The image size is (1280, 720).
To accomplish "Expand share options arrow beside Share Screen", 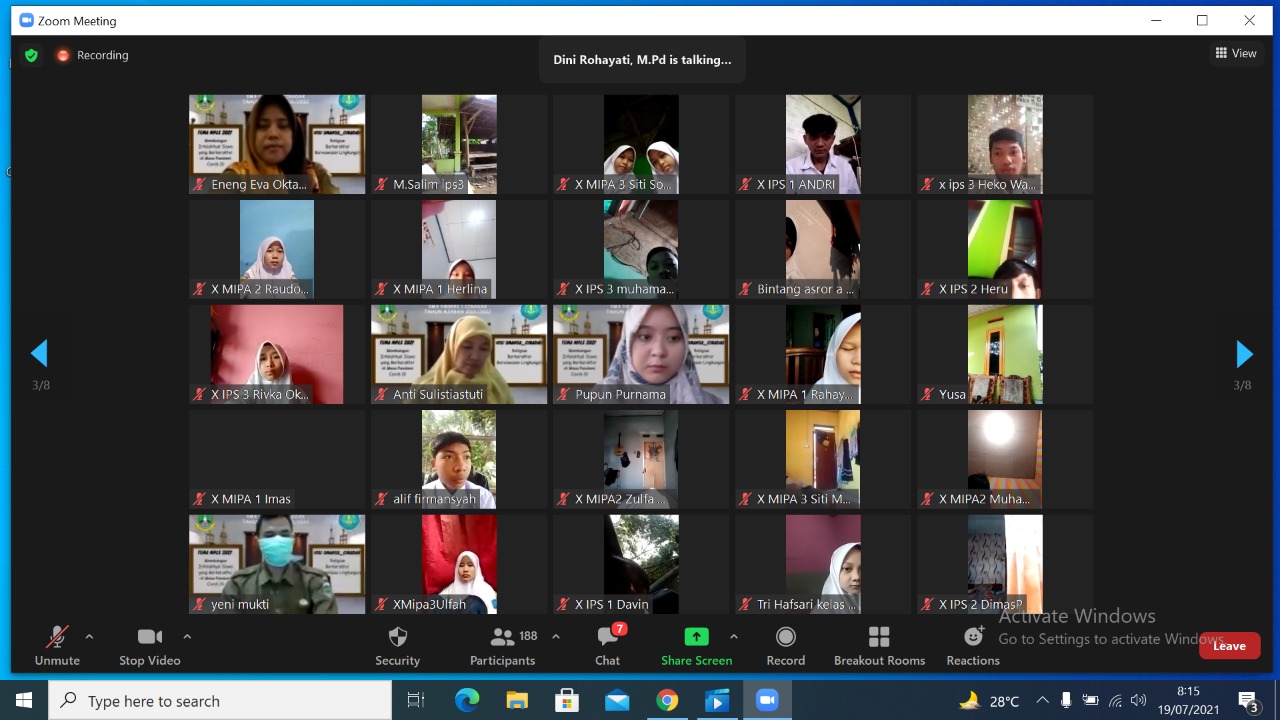I will click(x=734, y=637).
